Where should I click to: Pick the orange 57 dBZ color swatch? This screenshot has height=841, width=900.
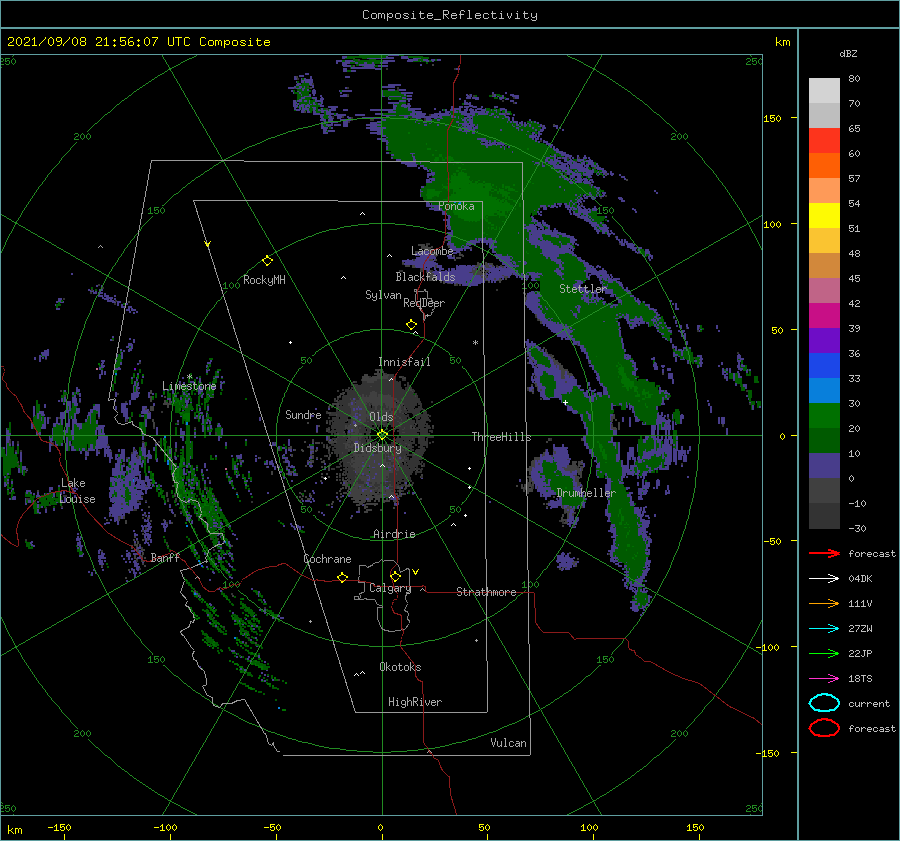pyautogui.click(x=824, y=166)
